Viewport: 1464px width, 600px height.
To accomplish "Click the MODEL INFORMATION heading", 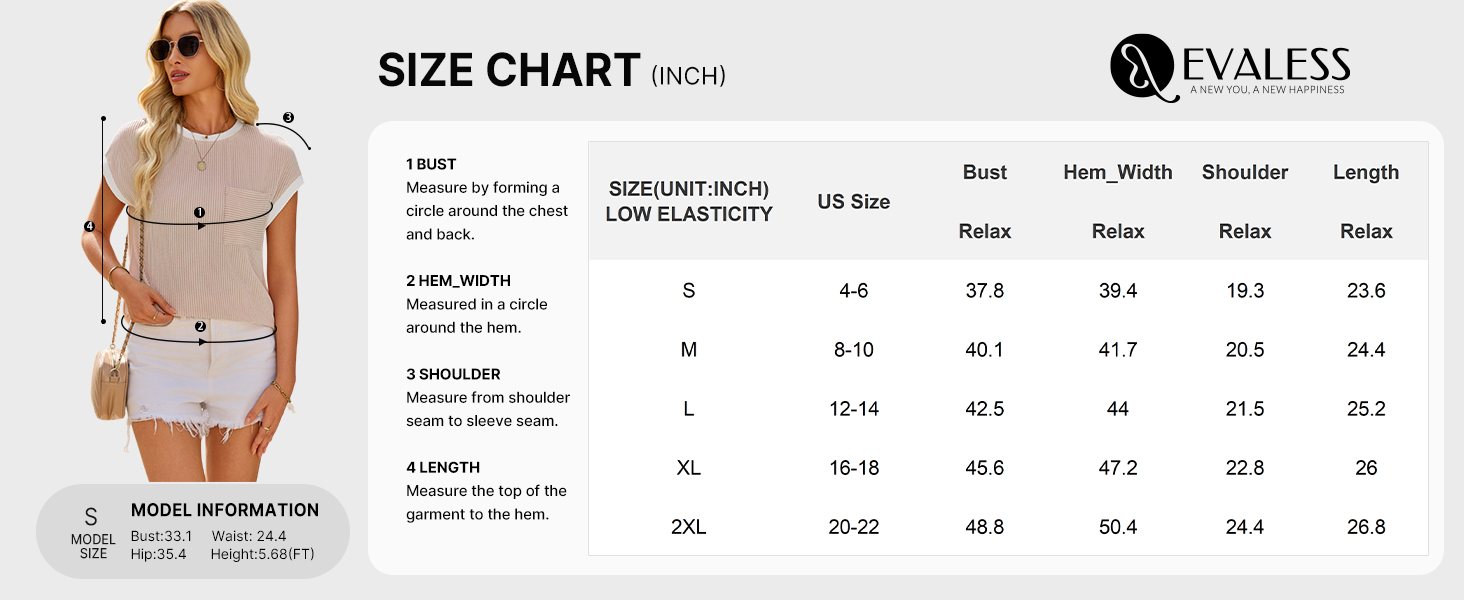I will (225, 510).
